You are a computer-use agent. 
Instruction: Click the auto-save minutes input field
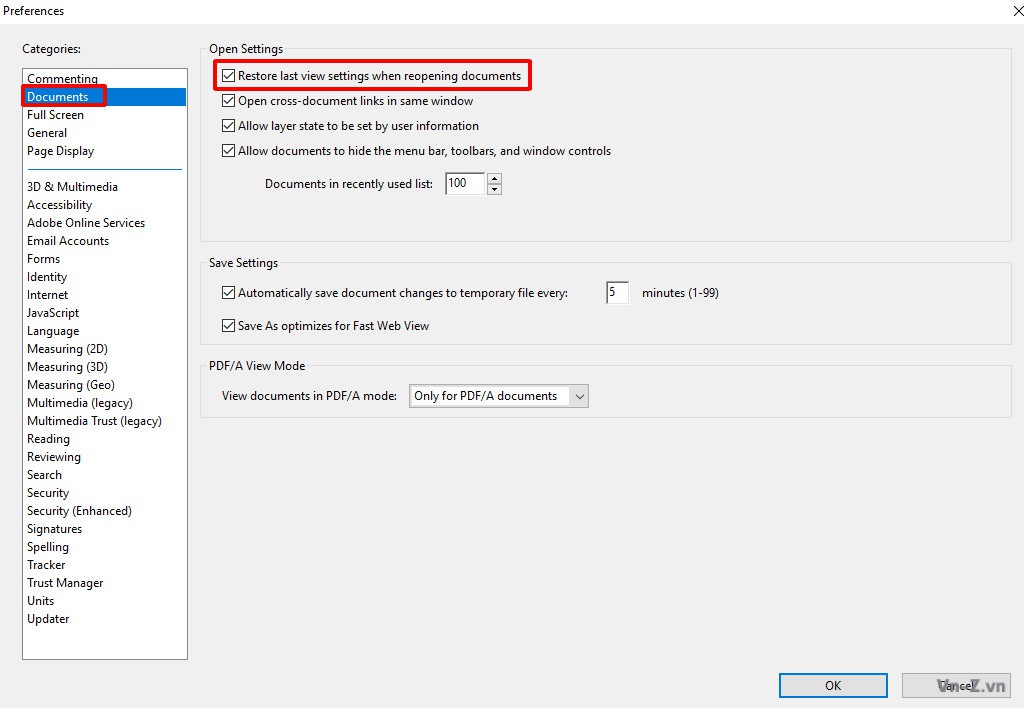point(617,293)
